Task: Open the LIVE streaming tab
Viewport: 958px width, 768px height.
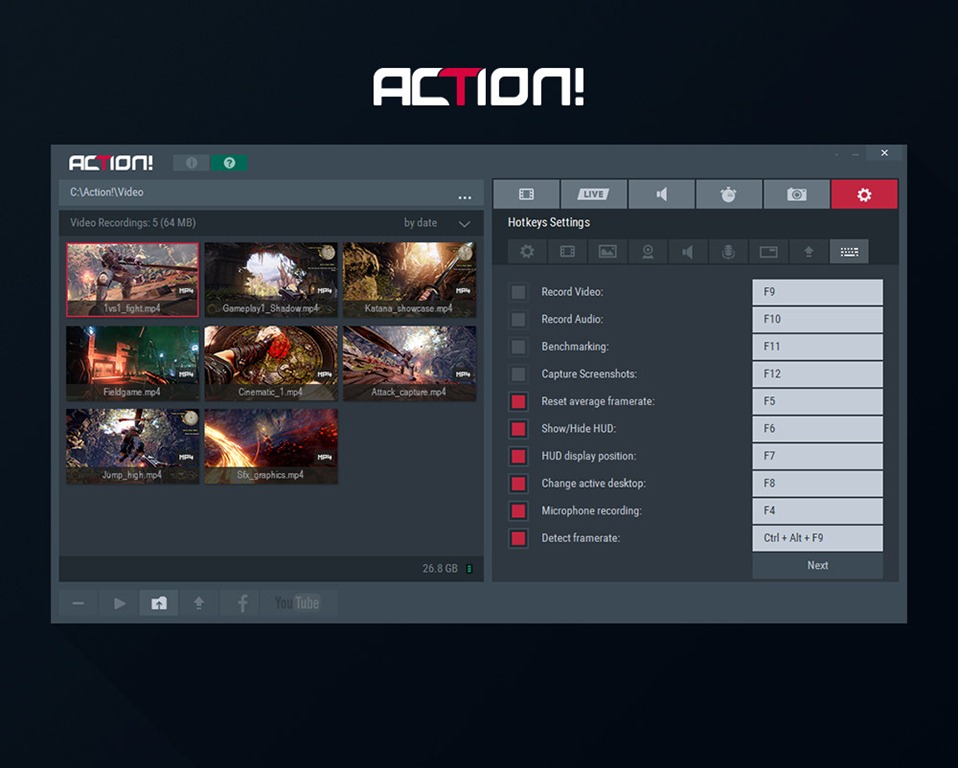Action: pyautogui.click(x=593, y=194)
